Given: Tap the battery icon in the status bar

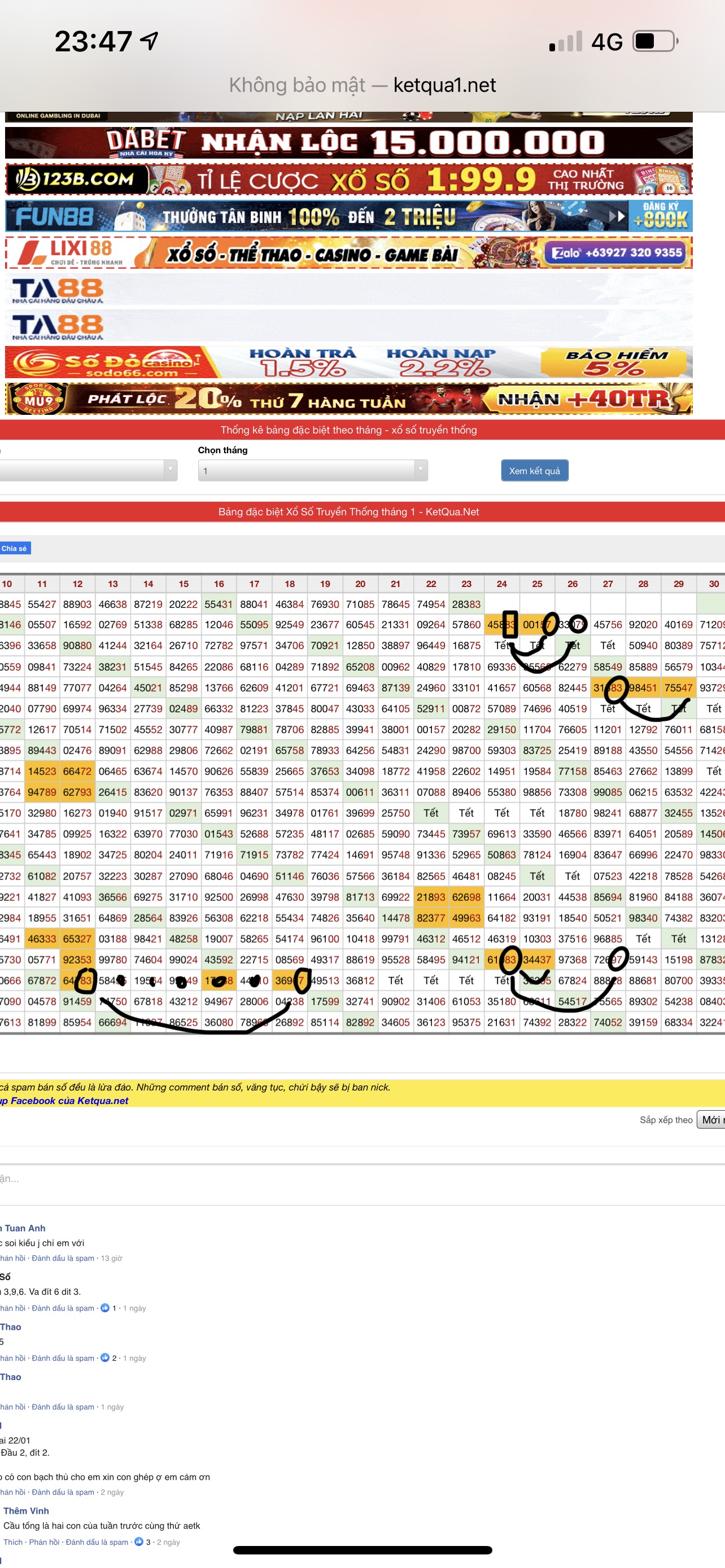Looking at the screenshot, I should [x=655, y=41].
